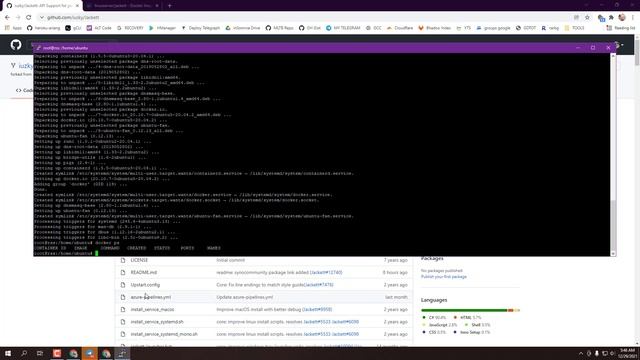The width and height of the screenshot is (640, 360).
Task: Click the taskbar clock showing time
Action: 627,353
